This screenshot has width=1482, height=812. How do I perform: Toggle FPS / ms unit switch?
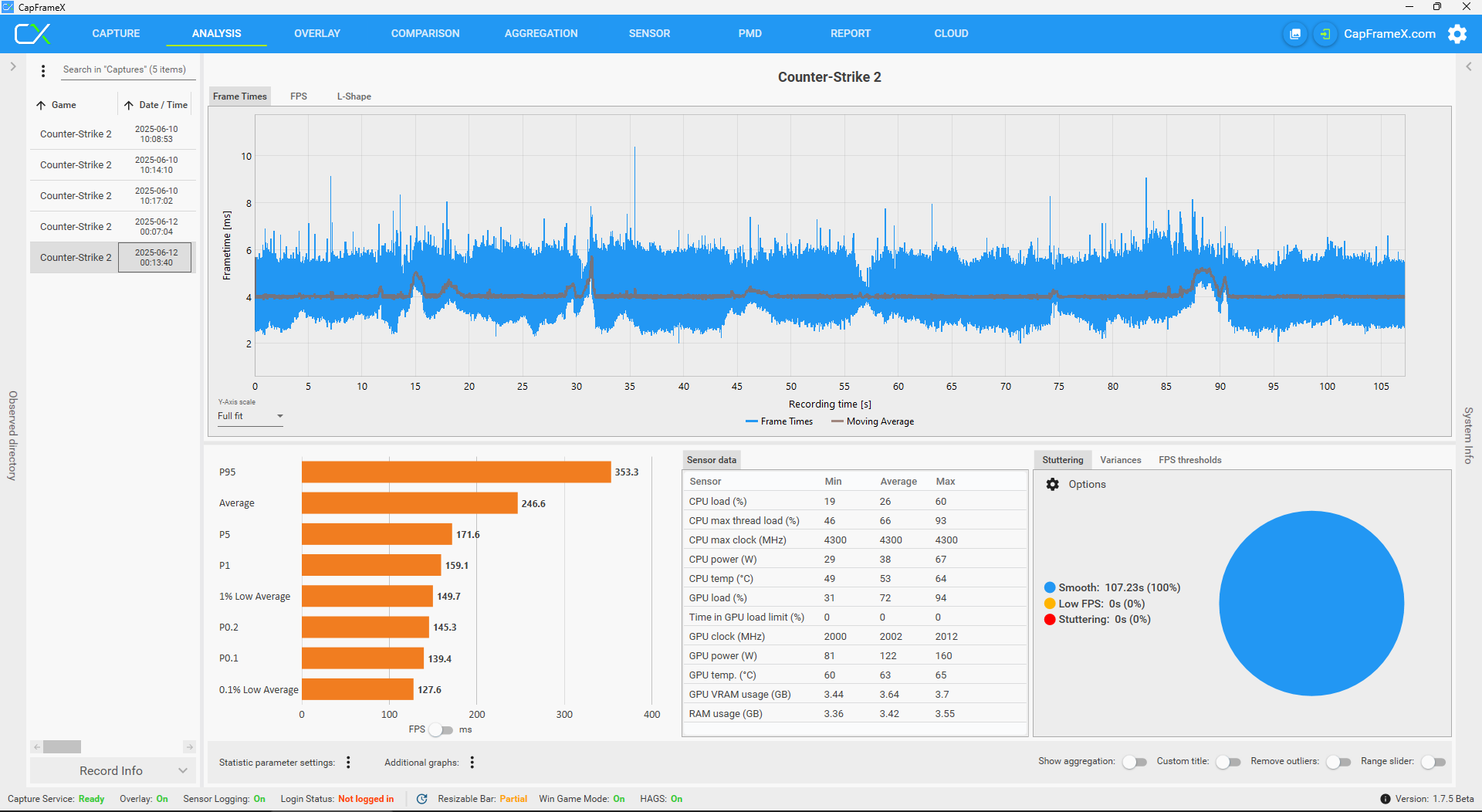coord(442,729)
